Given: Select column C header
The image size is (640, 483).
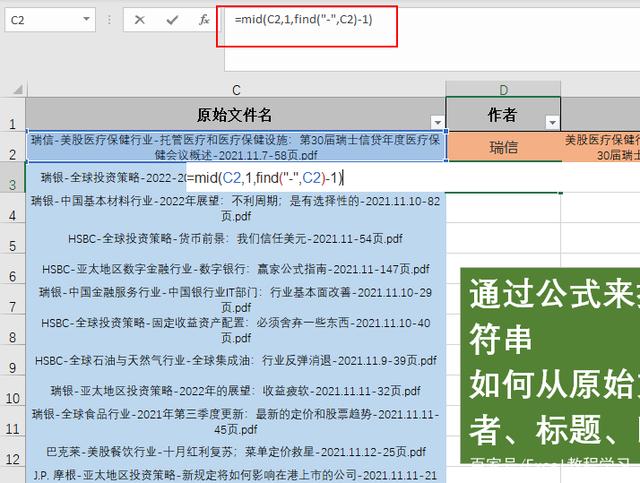Looking at the screenshot, I should (x=236, y=89).
